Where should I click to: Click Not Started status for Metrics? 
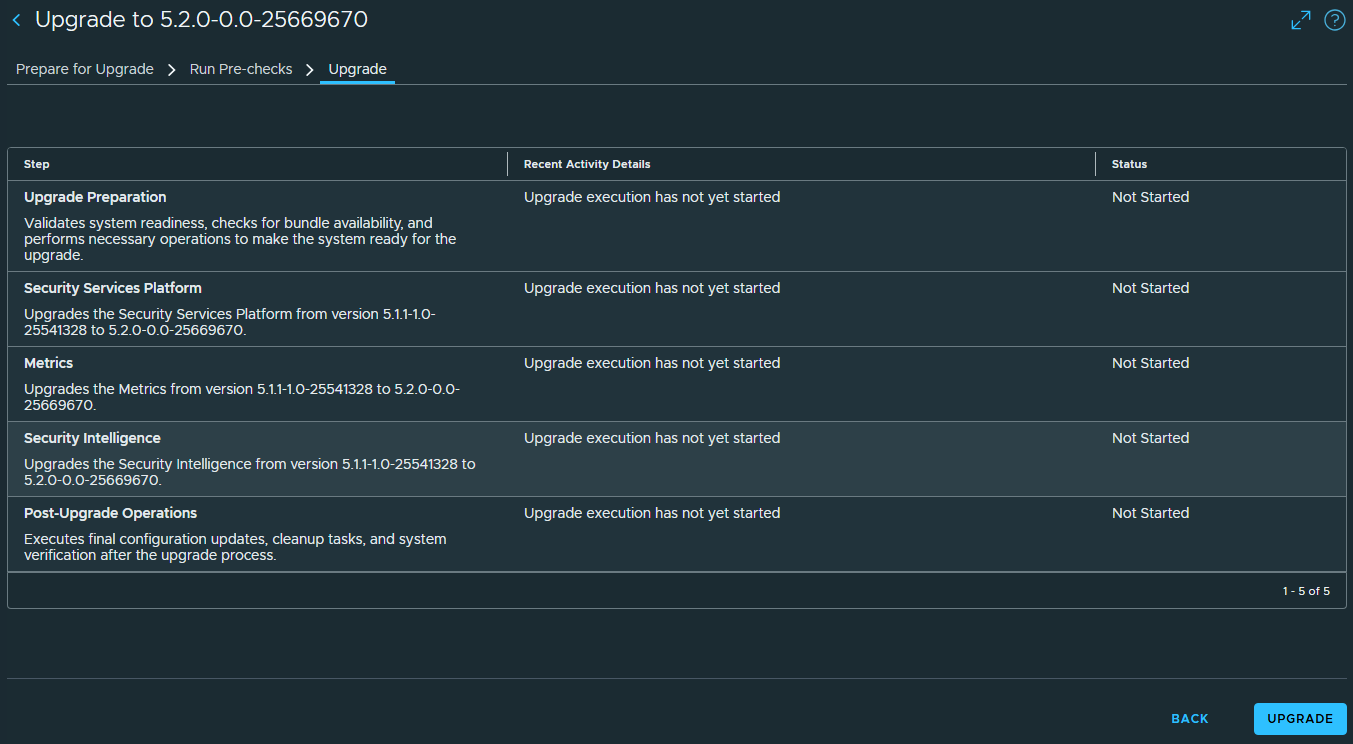pyautogui.click(x=1150, y=363)
